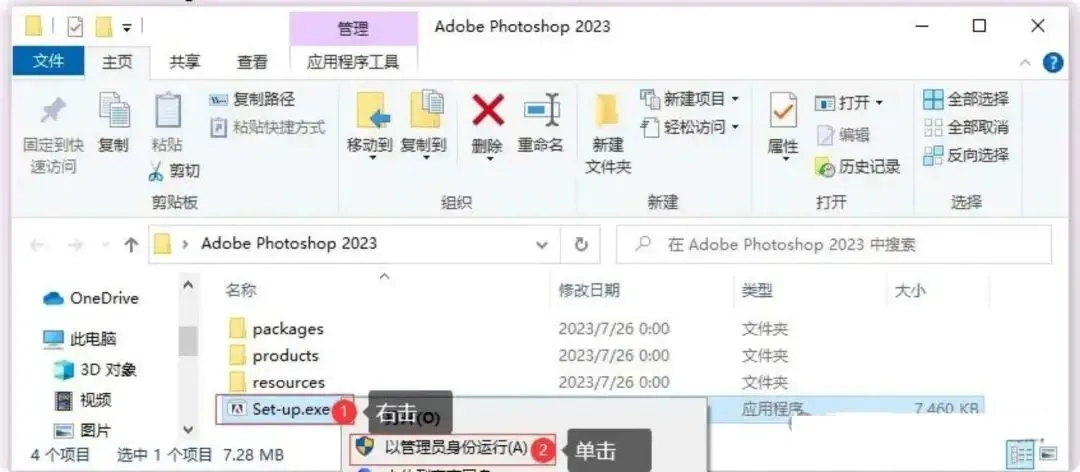This screenshot has height=472, width=1080.
Task: Click the refresh button
Action: click(581, 245)
